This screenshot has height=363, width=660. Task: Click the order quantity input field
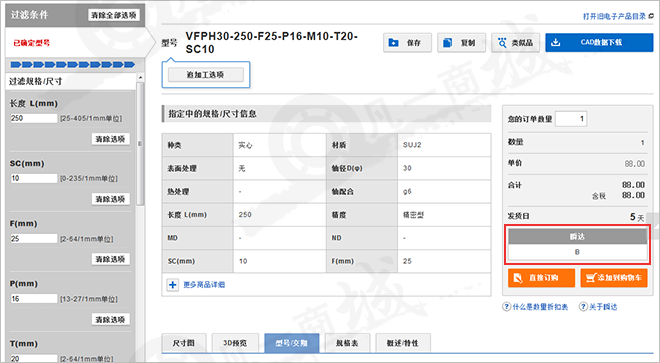(571, 119)
